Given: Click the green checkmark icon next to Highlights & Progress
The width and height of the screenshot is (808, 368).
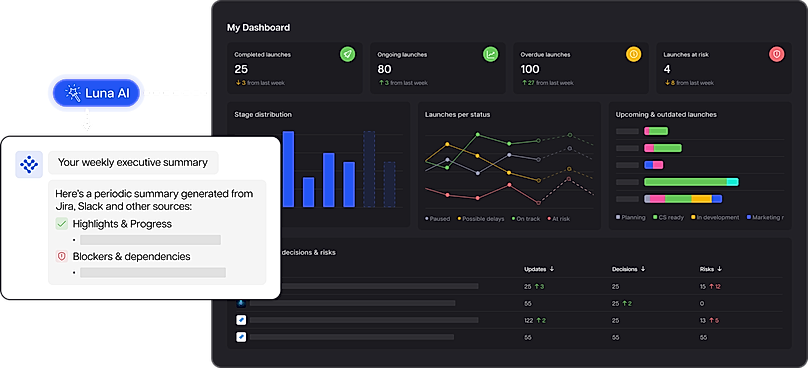Looking at the screenshot, I should (62, 224).
